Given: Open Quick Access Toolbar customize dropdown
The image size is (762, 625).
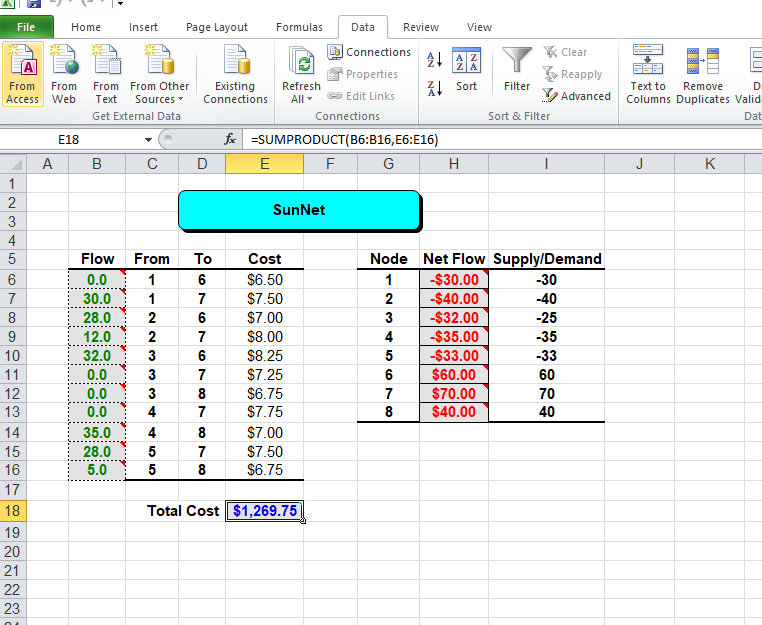Looking at the screenshot, I should pos(120,3).
